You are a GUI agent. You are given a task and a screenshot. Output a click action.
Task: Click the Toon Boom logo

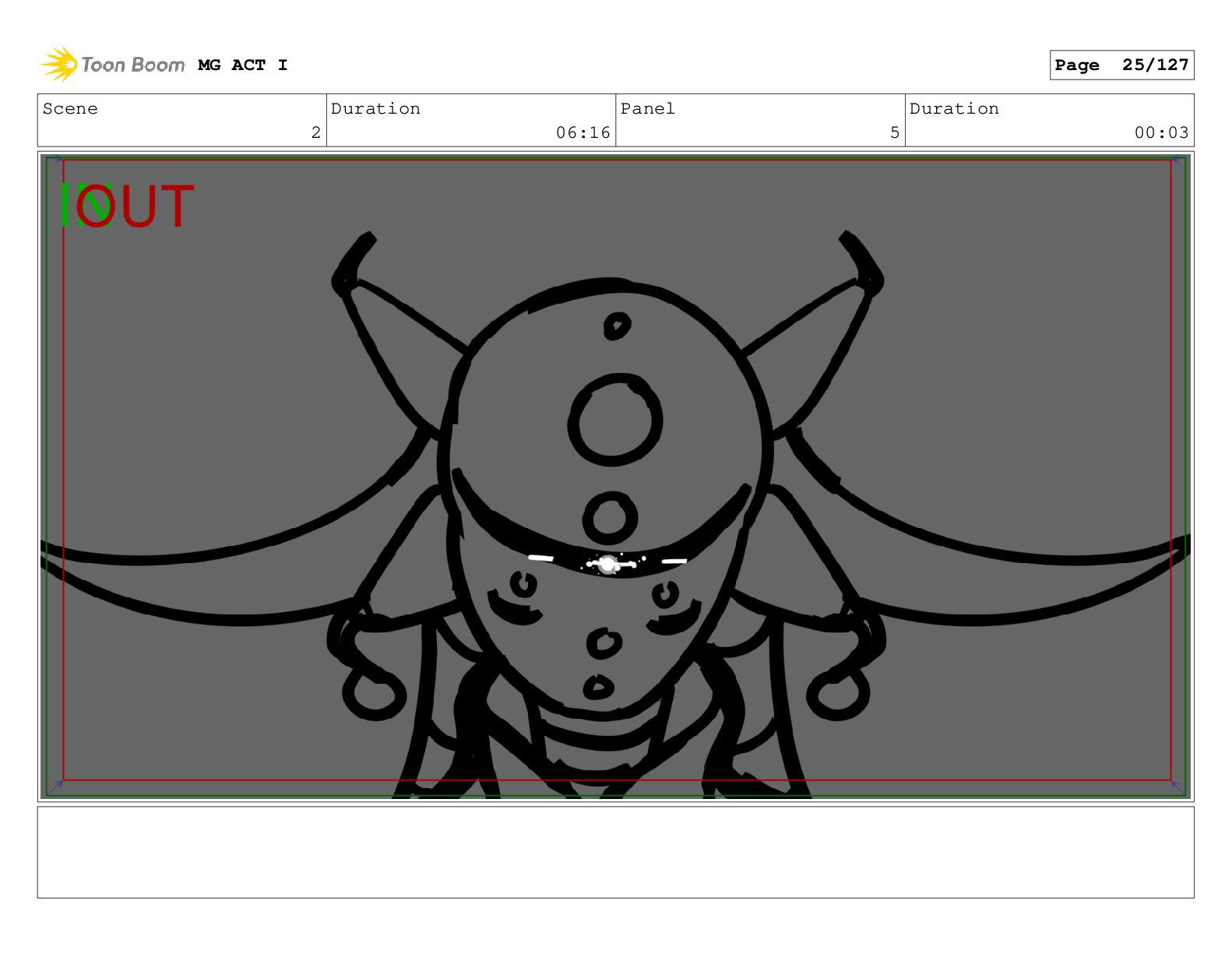pos(112,65)
